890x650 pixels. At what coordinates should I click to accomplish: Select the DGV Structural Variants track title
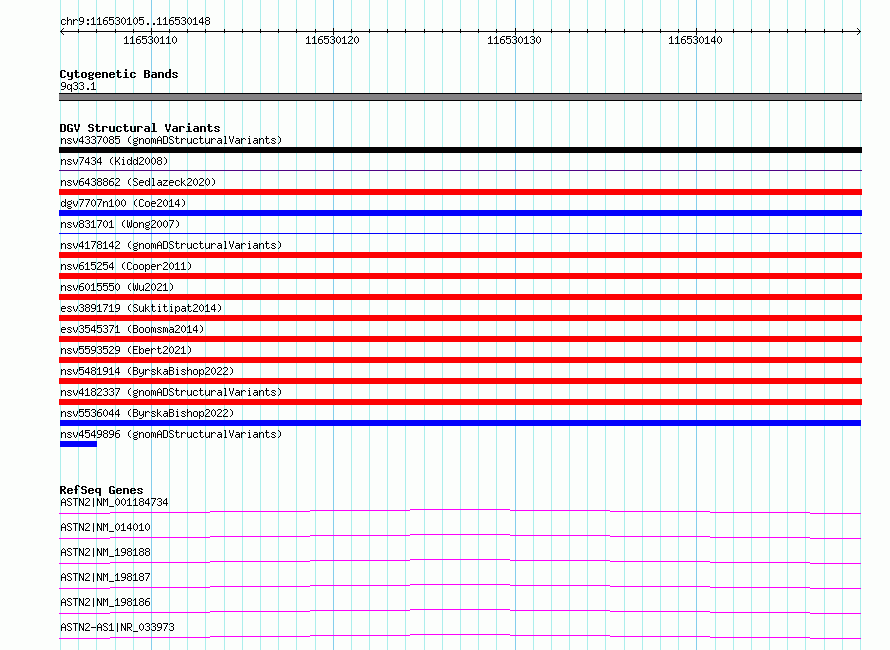pos(140,128)
